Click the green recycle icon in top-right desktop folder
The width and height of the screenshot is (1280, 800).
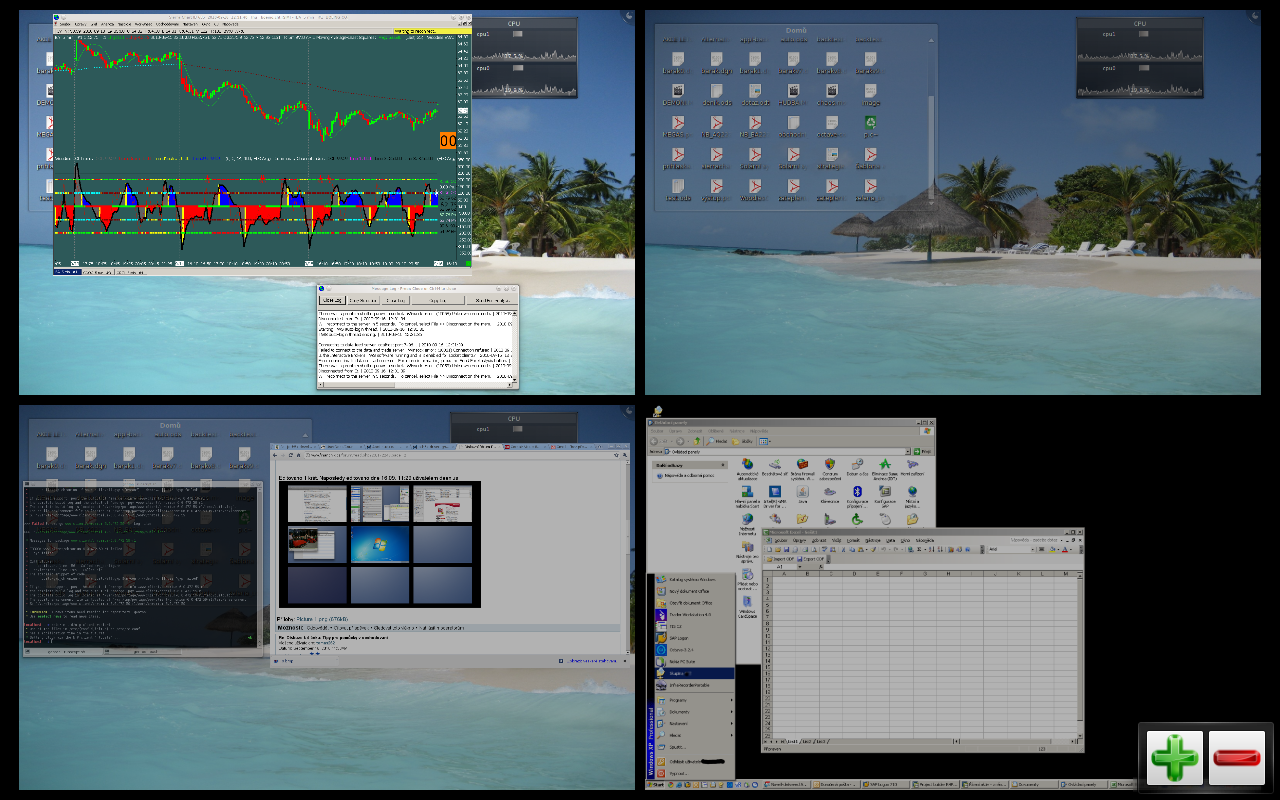tap(870, 124)
